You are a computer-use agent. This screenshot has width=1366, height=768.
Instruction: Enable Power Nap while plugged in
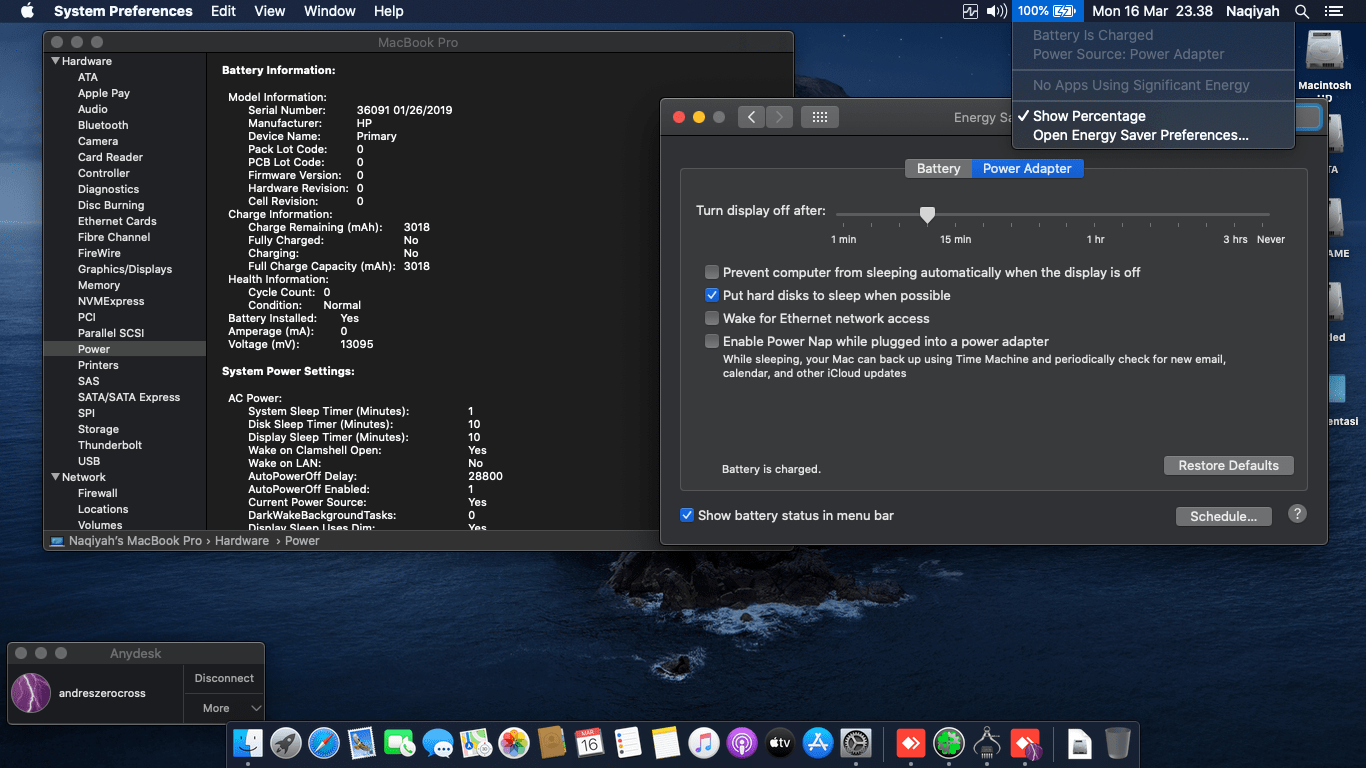[x=712, y=341]
